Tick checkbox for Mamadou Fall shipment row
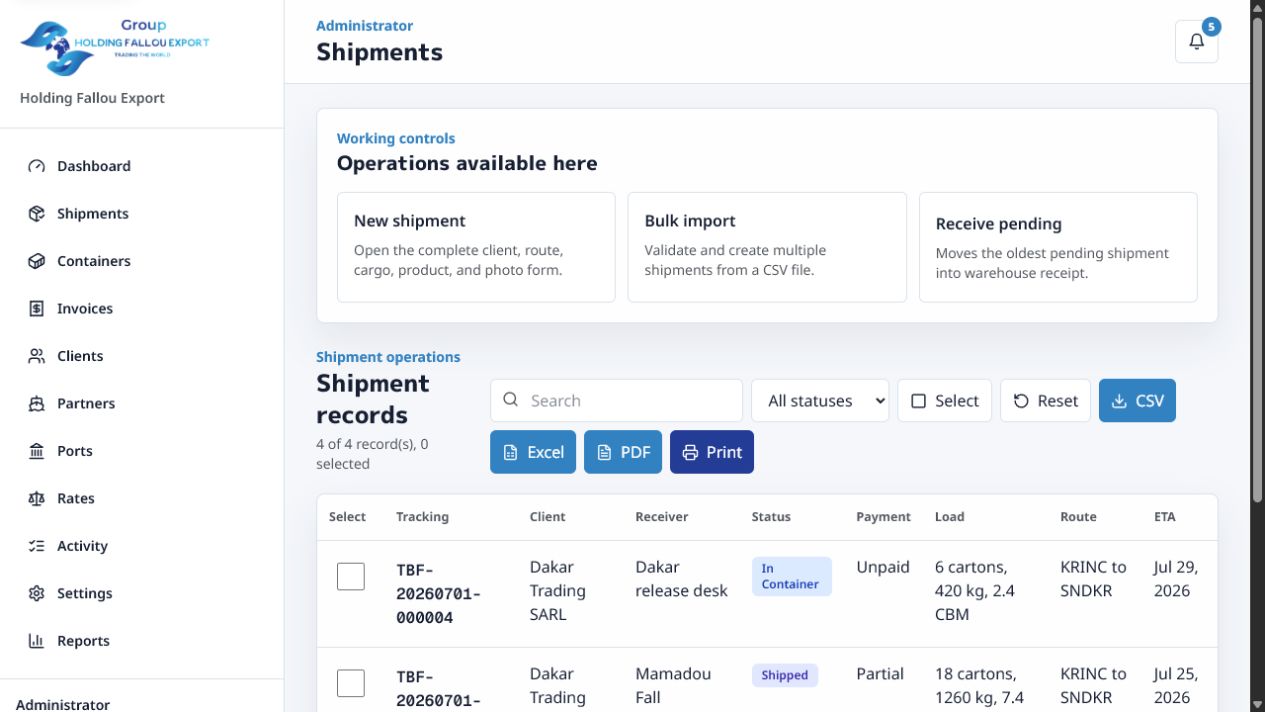 pos(351,684)
